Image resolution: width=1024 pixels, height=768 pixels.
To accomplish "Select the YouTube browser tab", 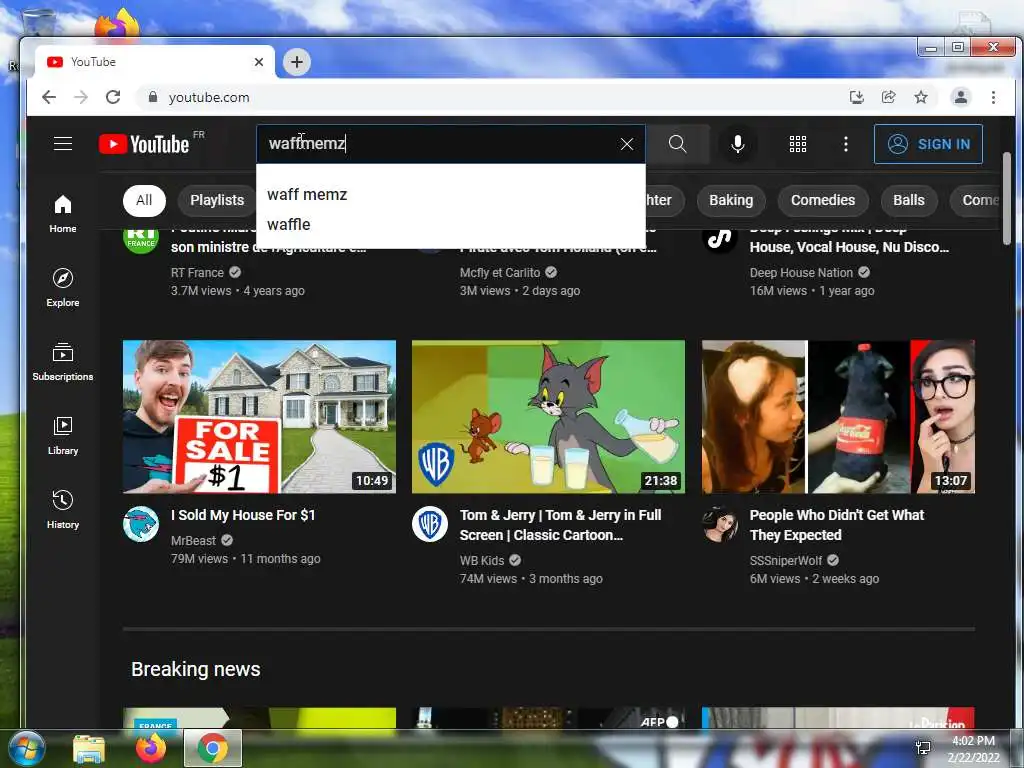I will pos(155,62).
